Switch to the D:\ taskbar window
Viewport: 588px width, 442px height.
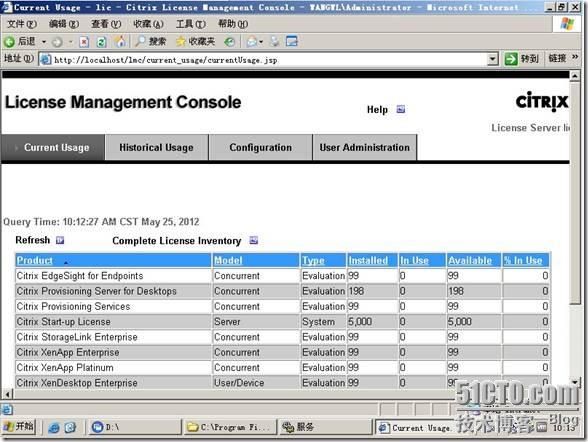pos(135,427)
